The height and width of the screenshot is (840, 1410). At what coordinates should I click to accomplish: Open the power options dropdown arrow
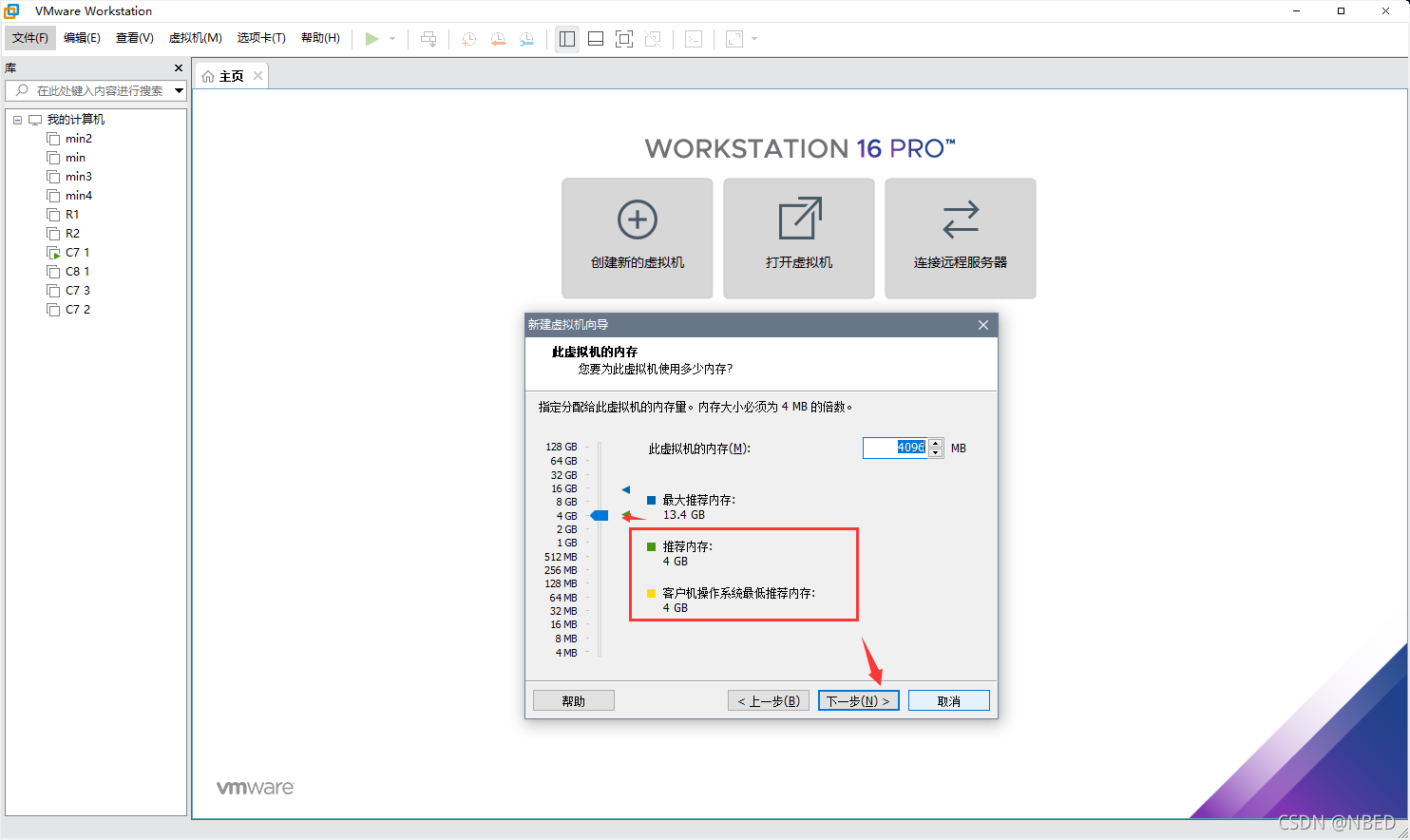392,39
